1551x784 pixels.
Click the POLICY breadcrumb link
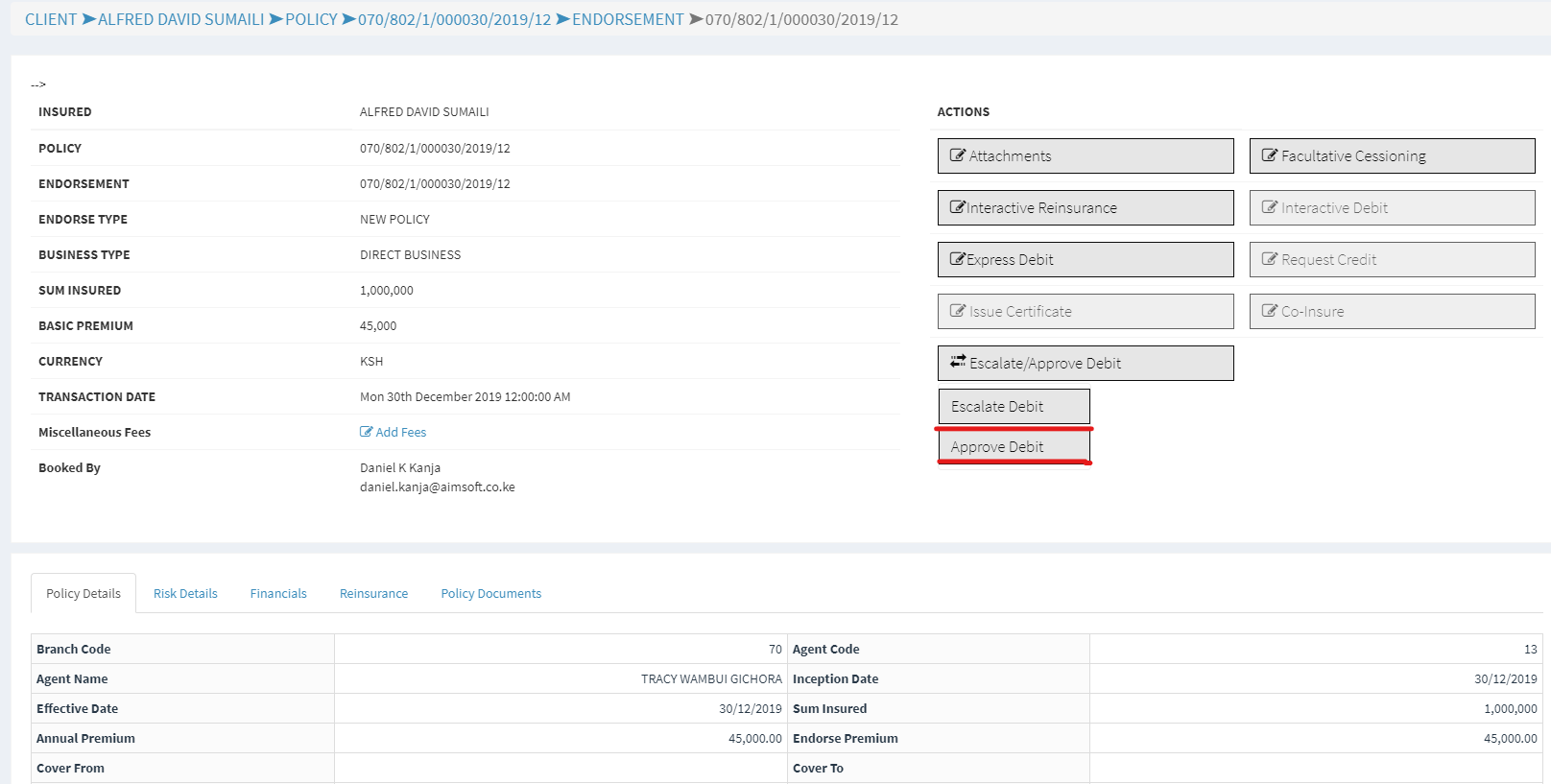pyautogui.click(x=311, y=19)
